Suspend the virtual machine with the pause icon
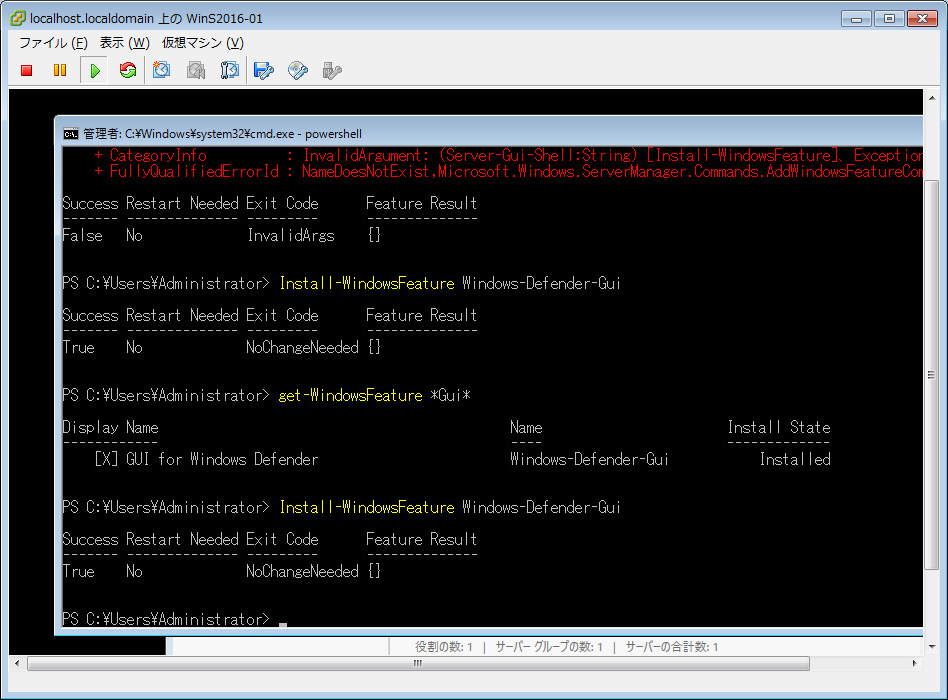948x700 pixels. 60,70
